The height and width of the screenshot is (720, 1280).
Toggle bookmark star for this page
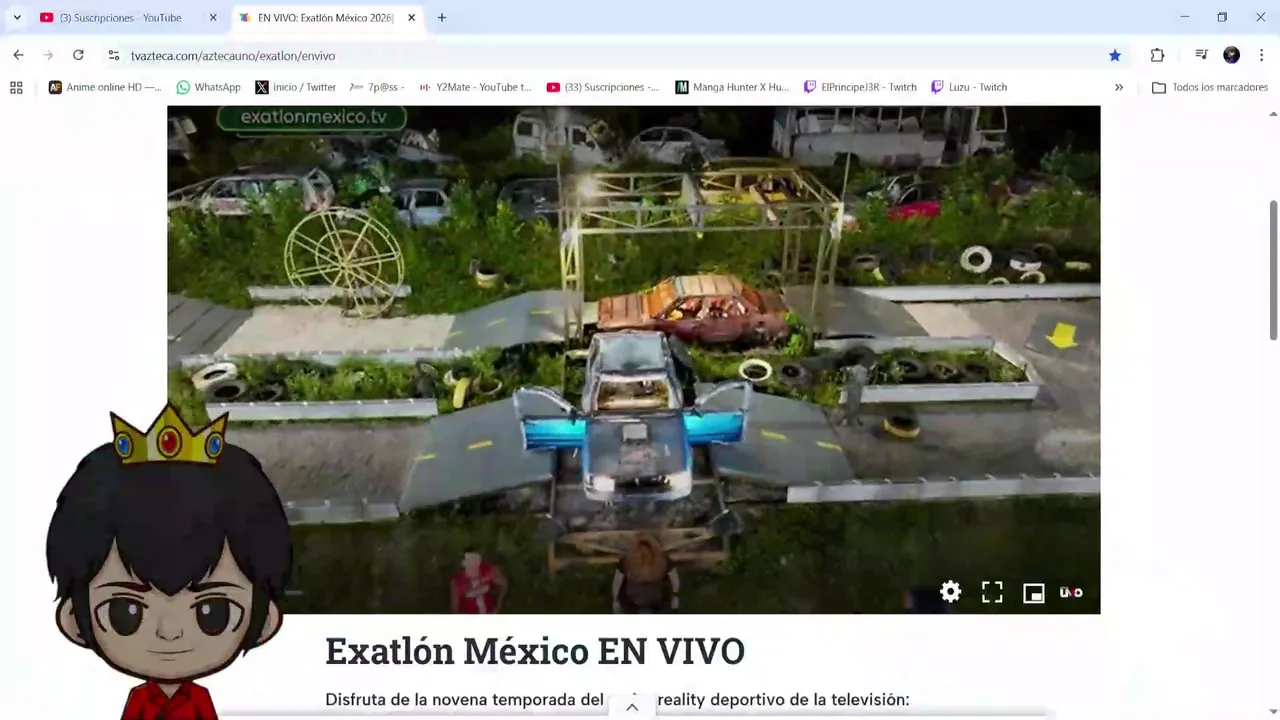[1115, 55]
